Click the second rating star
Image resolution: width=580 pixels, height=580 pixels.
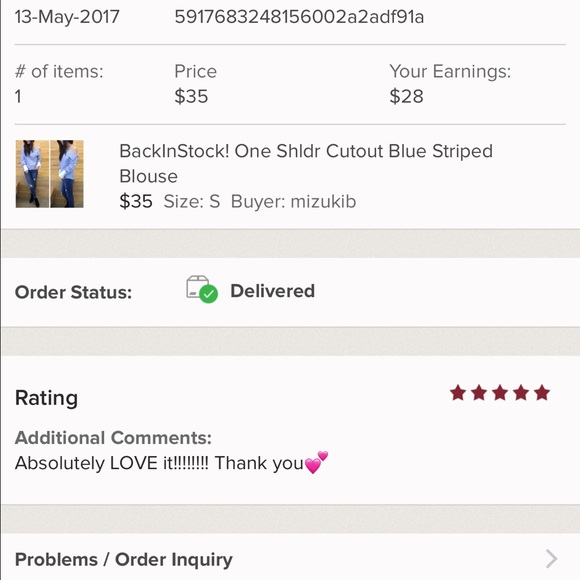click(x=479, y=392)
